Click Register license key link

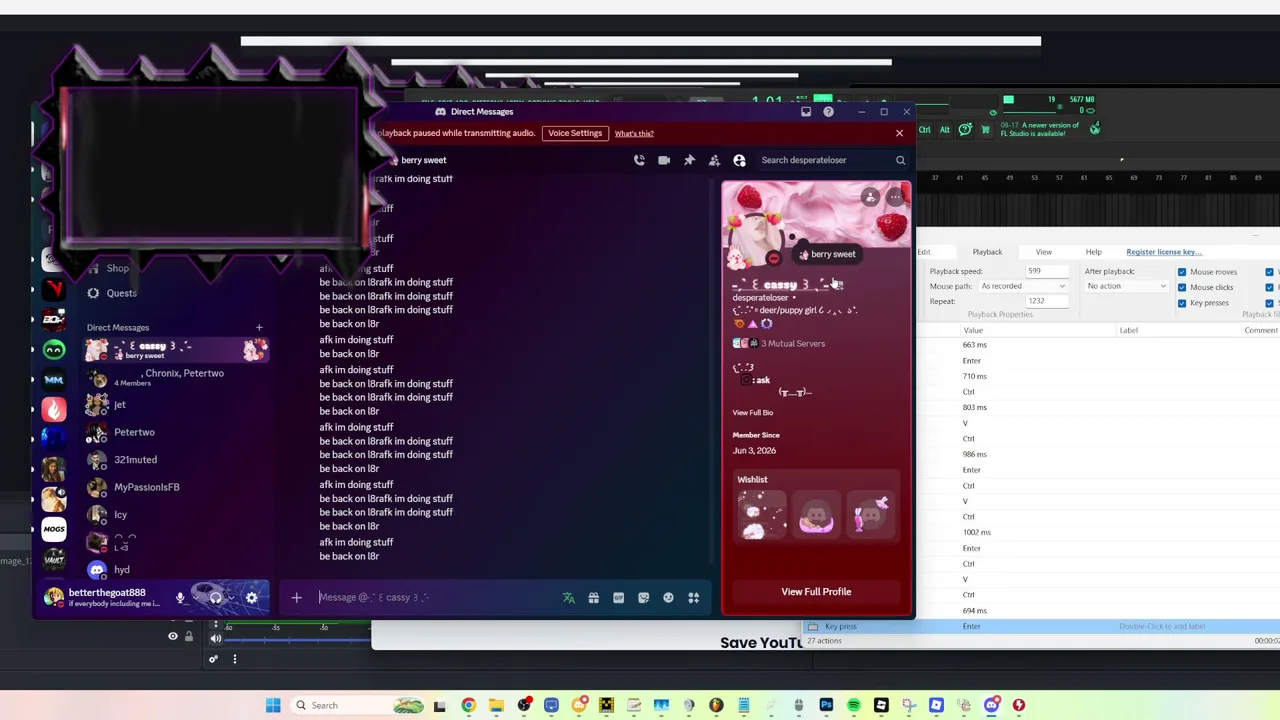point(1164,252)
